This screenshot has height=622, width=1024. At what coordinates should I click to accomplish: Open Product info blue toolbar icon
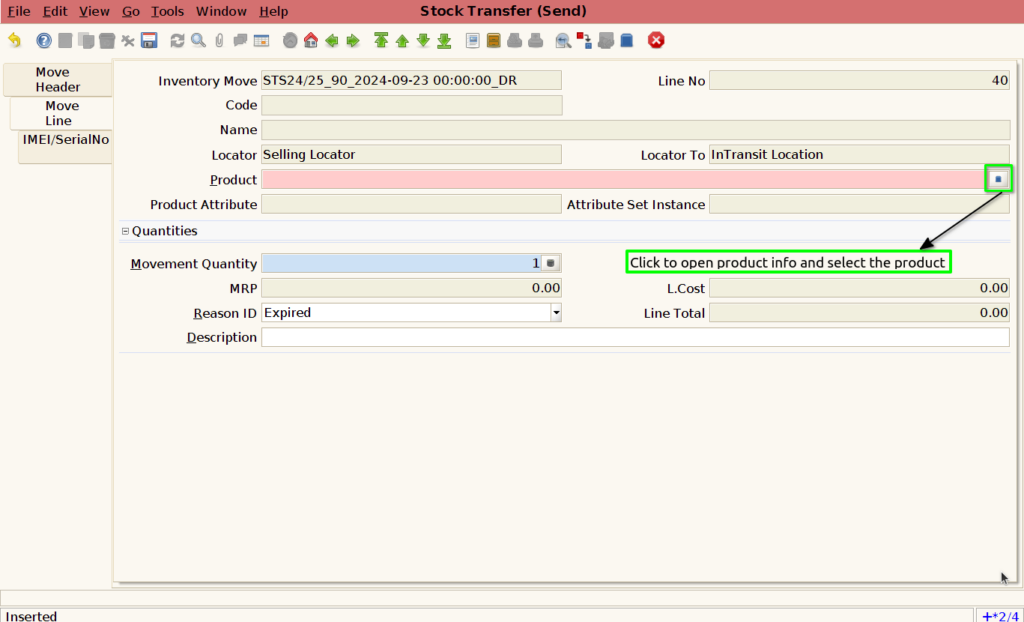[x=626, y=41]
